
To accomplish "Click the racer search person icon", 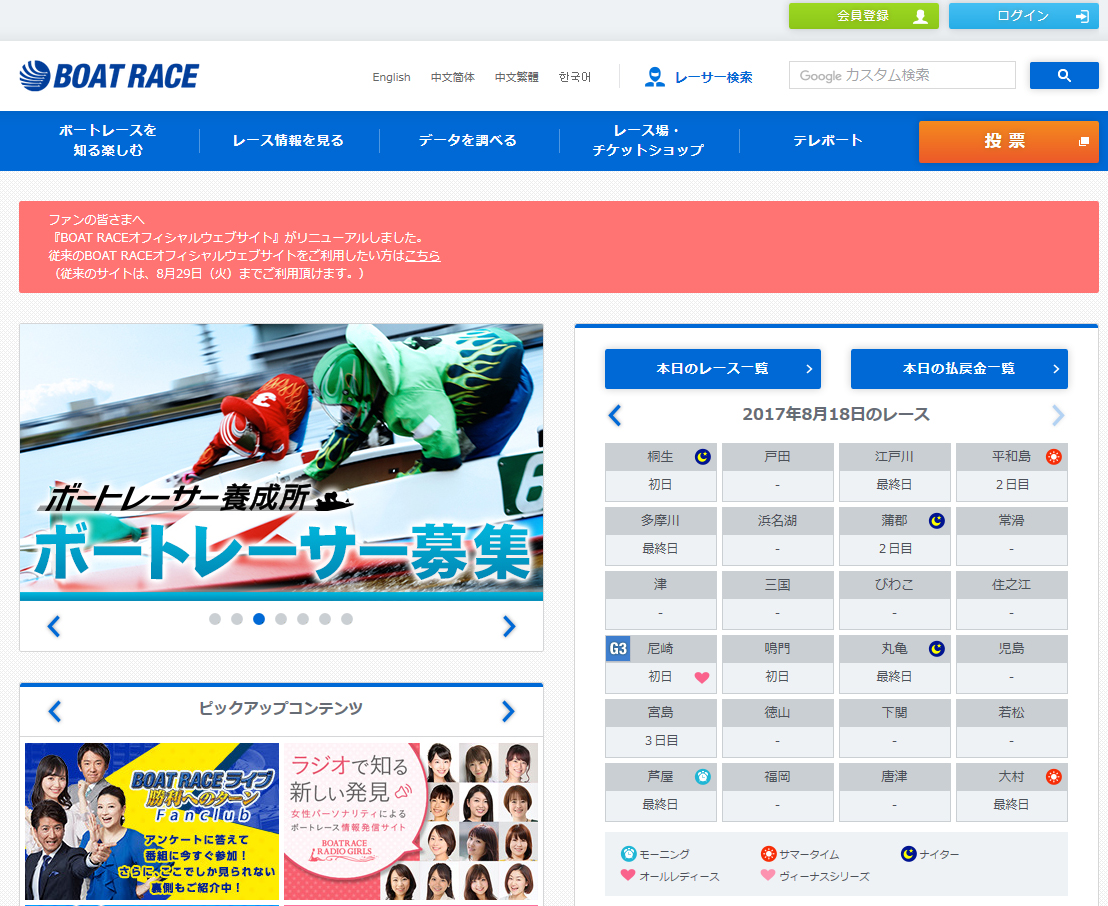I will coord(654,76).
